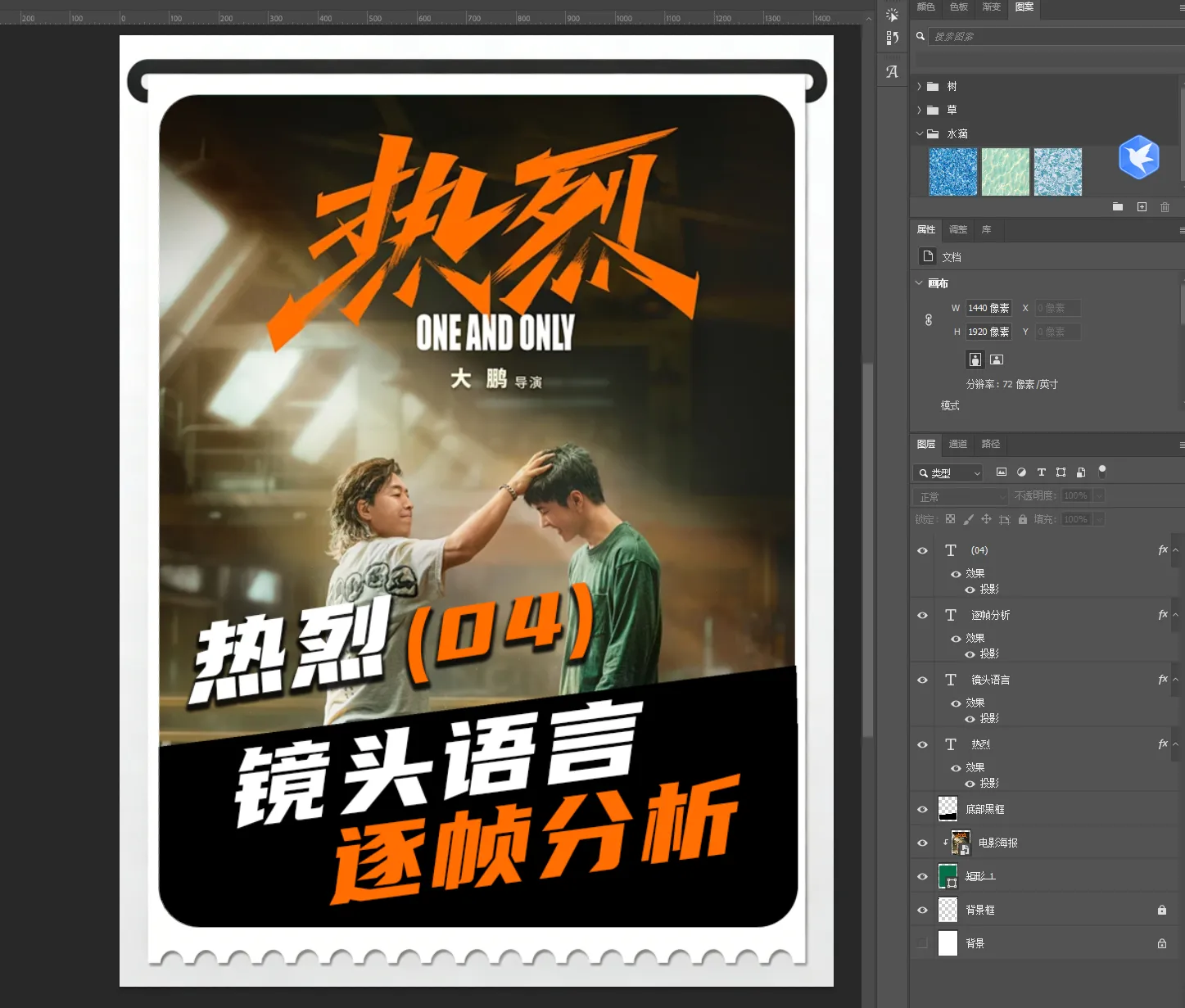Open the Glyphs panel 'A' icon

coord(893,72)
